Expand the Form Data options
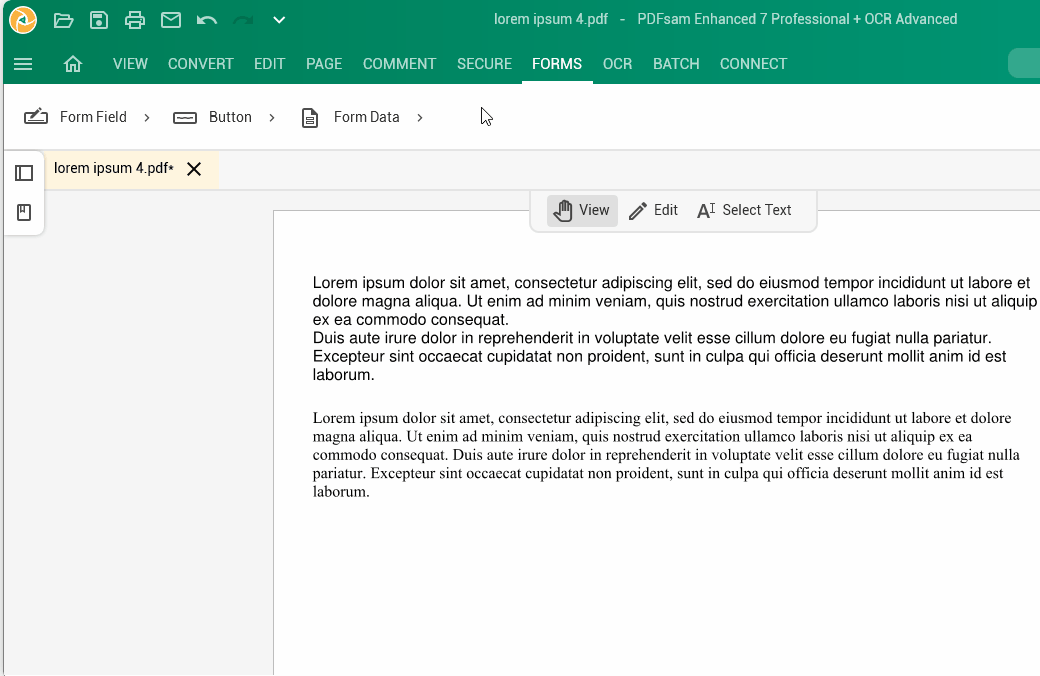The height and width of the screenshot is (676, 1040). tap(419, 117)
